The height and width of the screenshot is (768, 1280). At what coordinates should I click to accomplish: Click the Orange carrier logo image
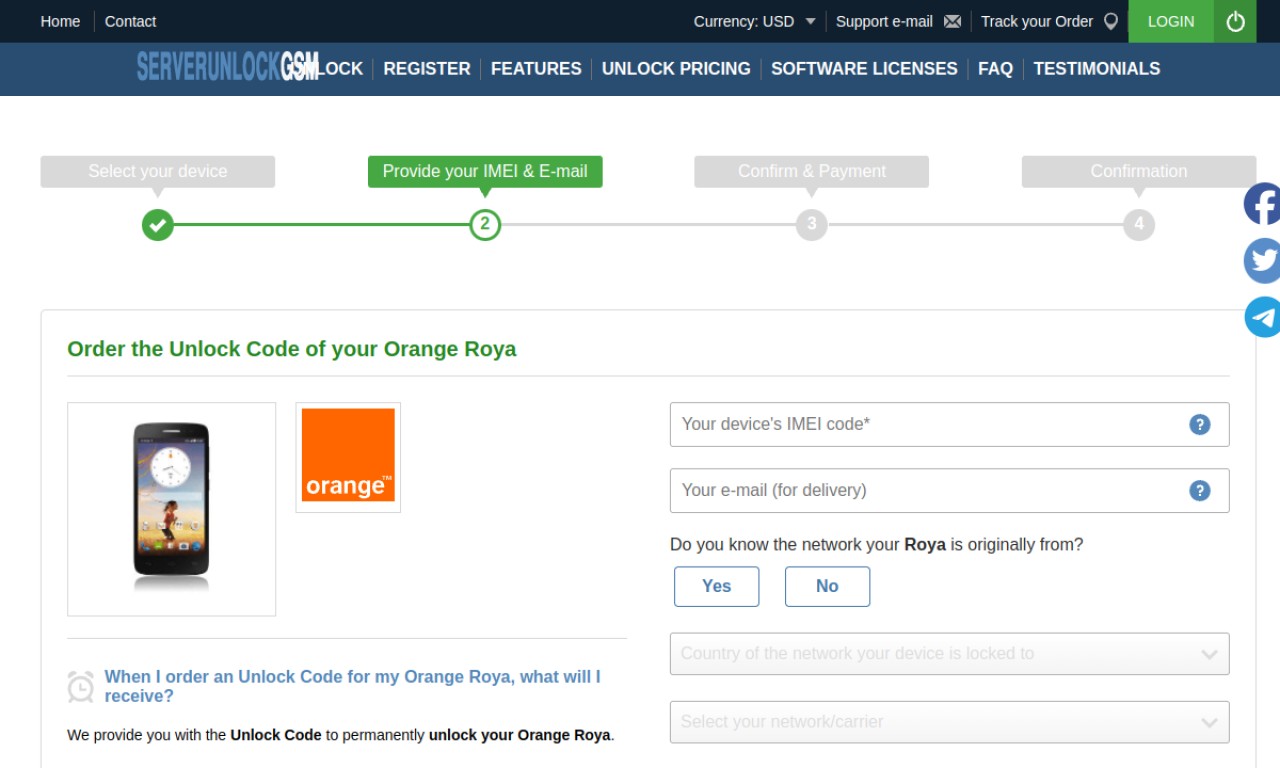click(x=348, y=457)
